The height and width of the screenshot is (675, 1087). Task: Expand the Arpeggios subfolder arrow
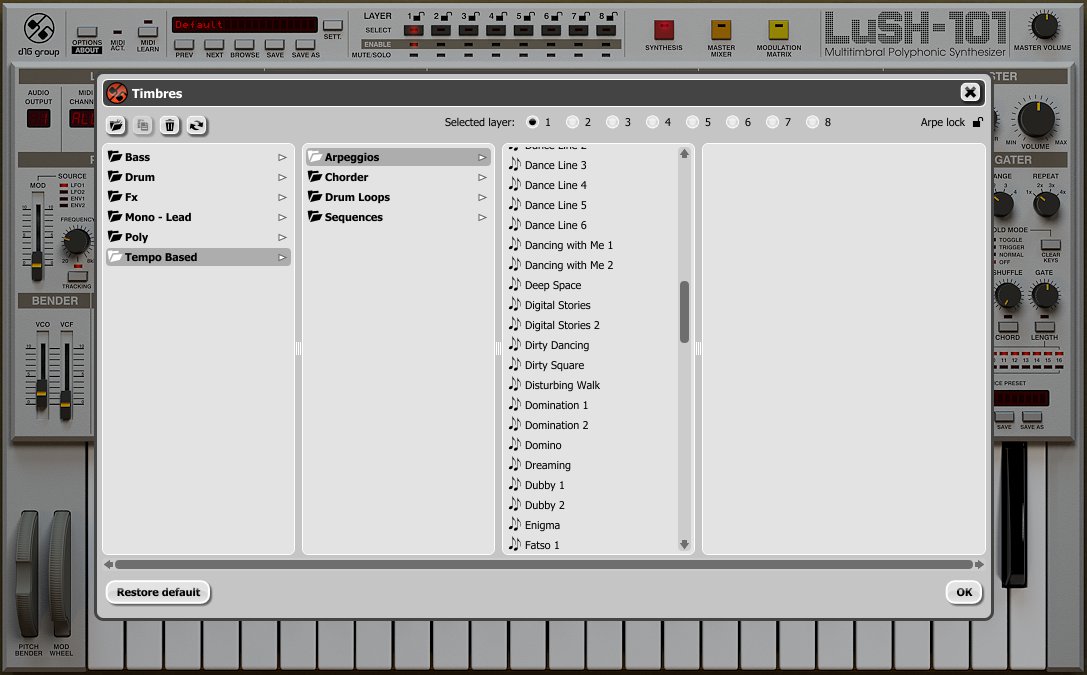tap(482, 157)
